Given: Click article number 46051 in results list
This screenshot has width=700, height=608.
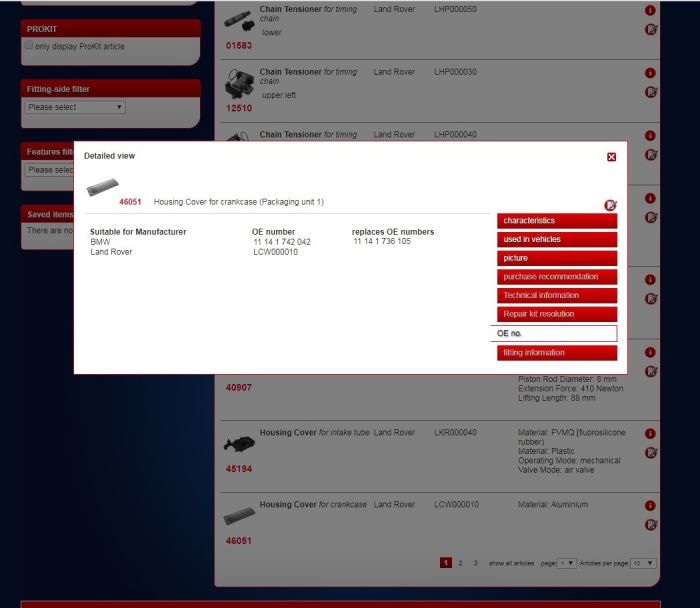Looking at the screenshot, I should click(x=239, y=541).
